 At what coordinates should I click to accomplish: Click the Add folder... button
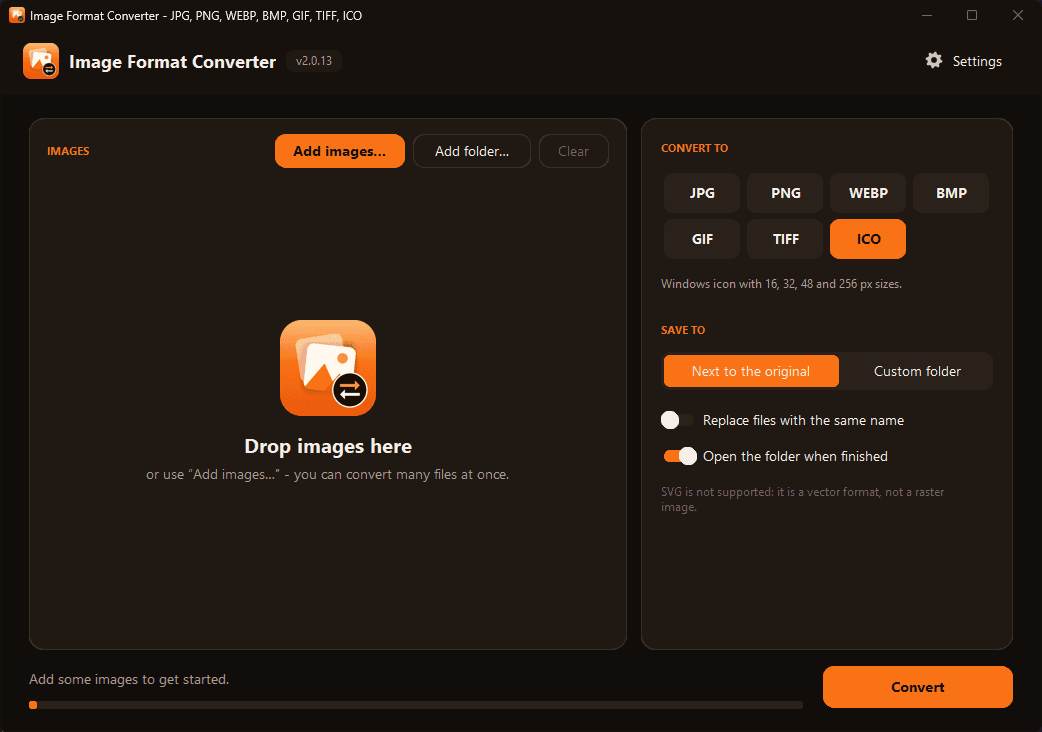pyautogui.click(x=472, y=151)
